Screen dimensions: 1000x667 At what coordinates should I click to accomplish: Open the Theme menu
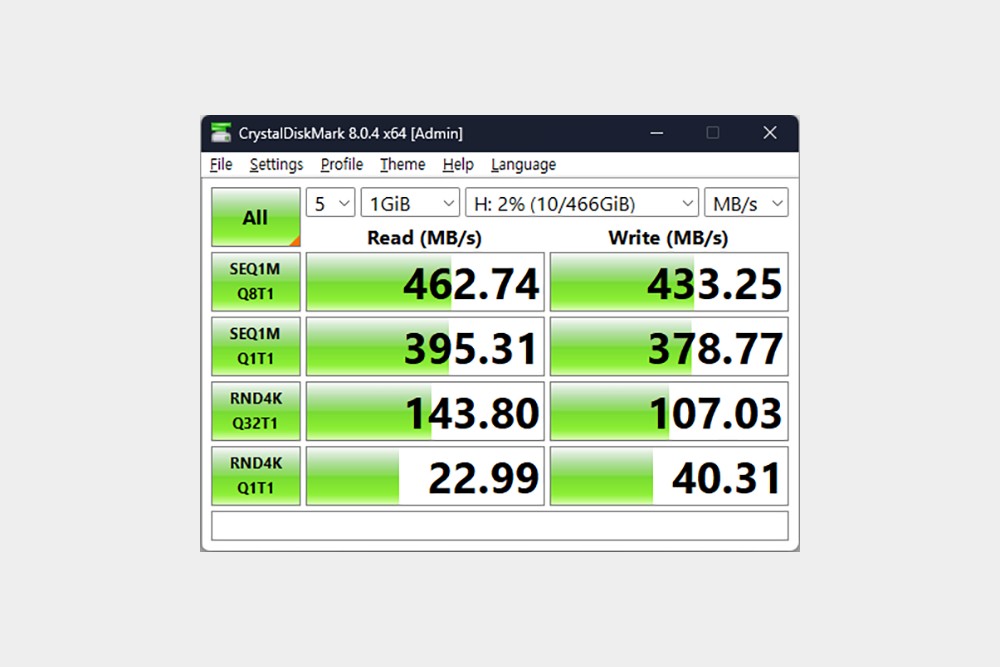[402, 165]
